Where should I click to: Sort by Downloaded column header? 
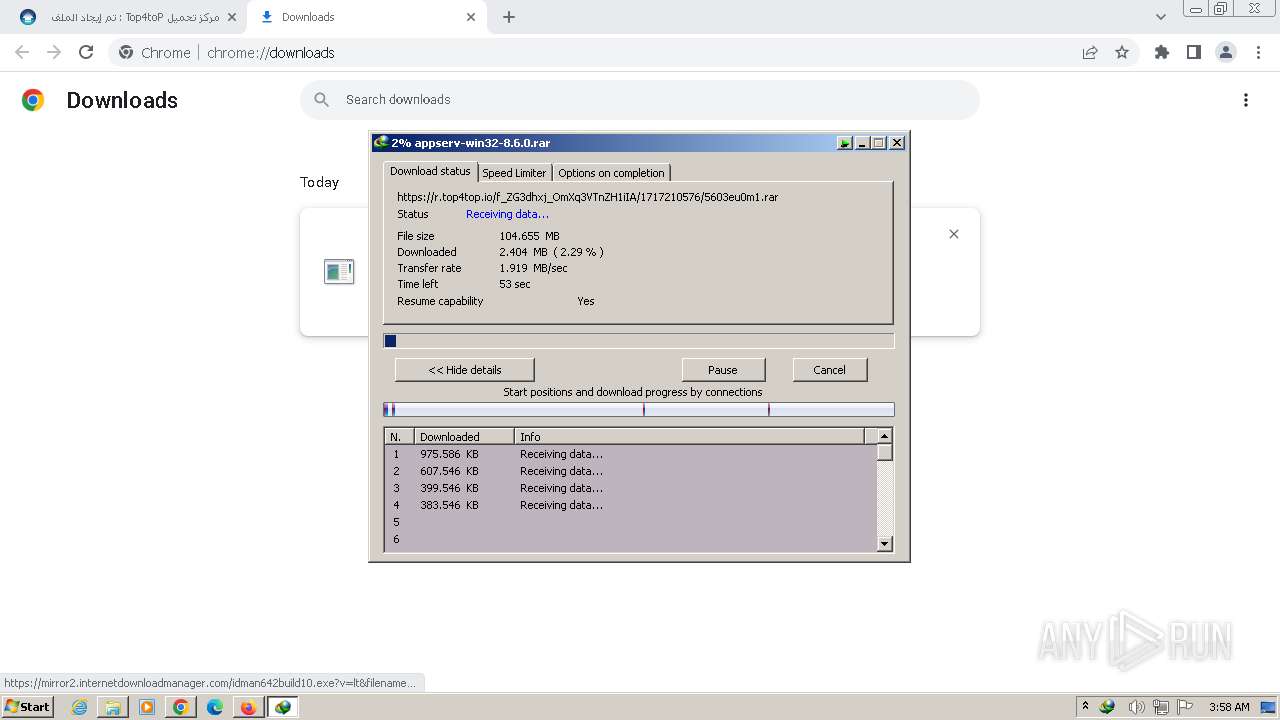[x=465, y=437]
